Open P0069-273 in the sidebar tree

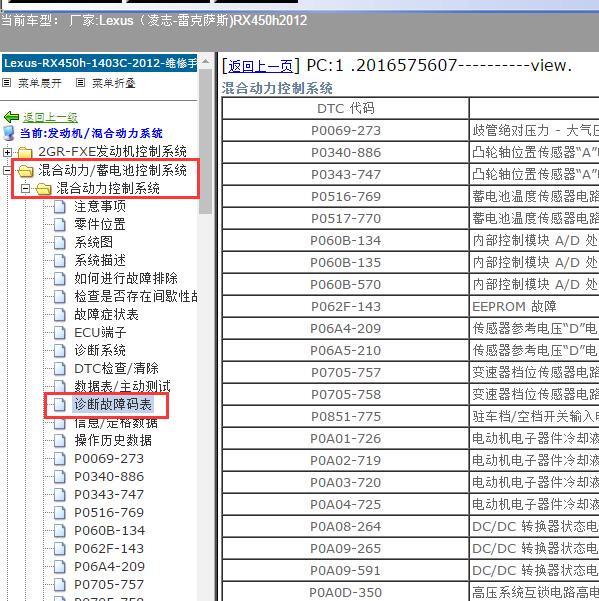coord(109,458)
